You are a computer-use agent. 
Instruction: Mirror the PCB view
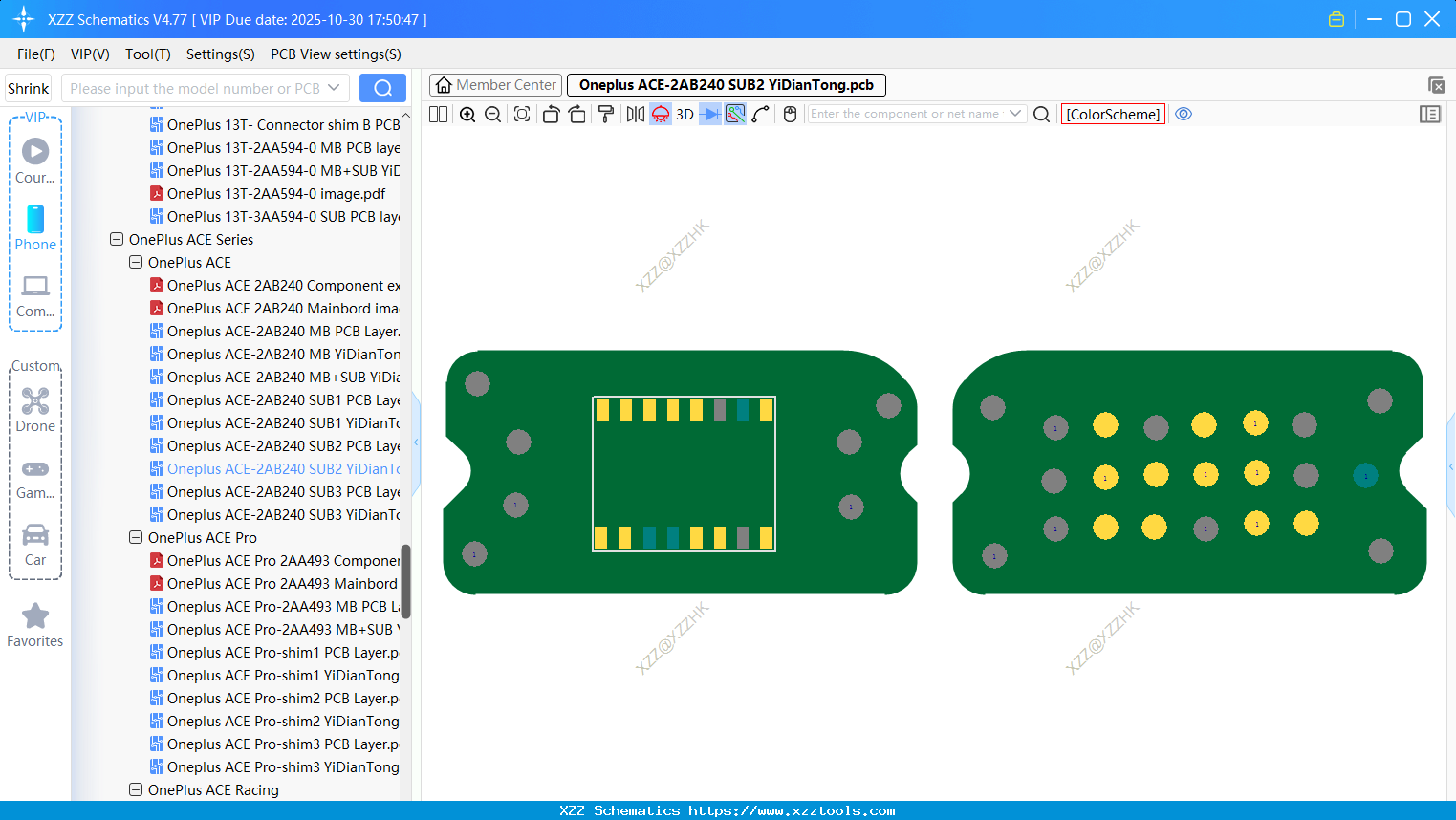[635, 114]
